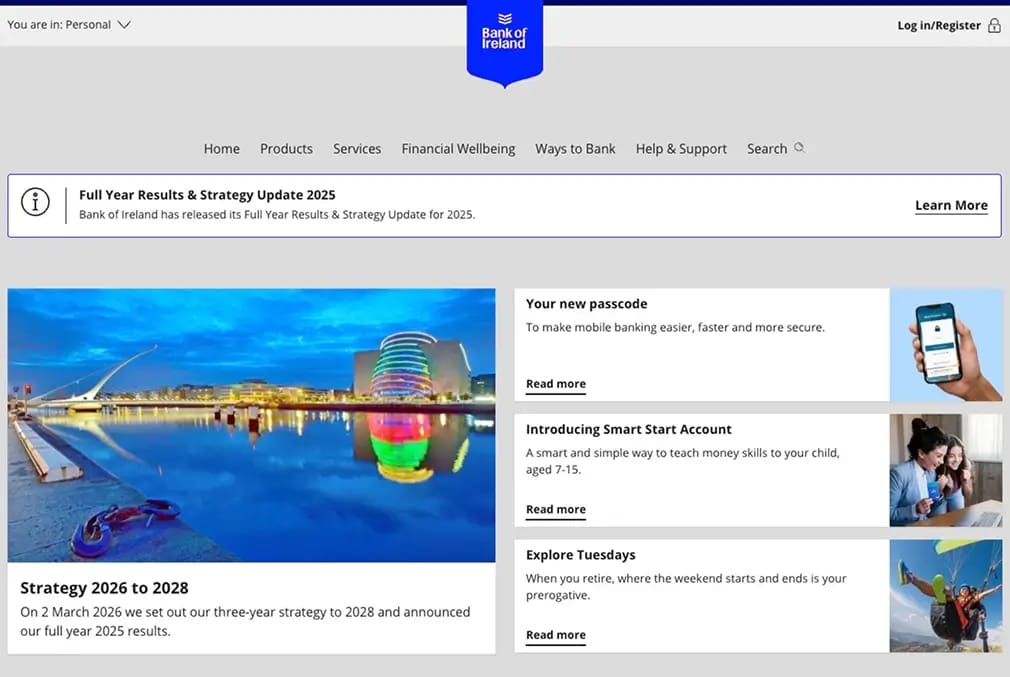Go to Help & Support

click(681, 149)
